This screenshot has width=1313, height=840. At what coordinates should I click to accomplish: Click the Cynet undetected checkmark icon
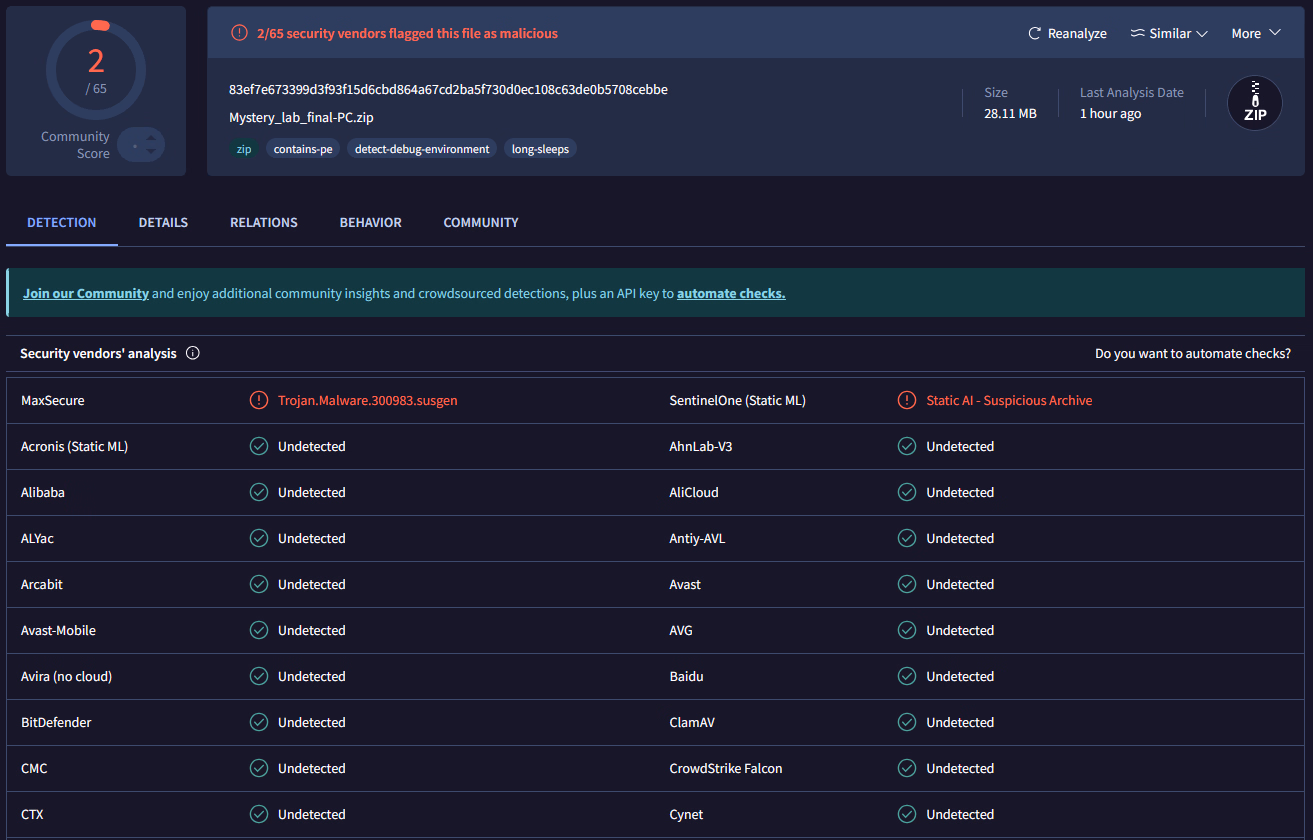tap(907, 814)
